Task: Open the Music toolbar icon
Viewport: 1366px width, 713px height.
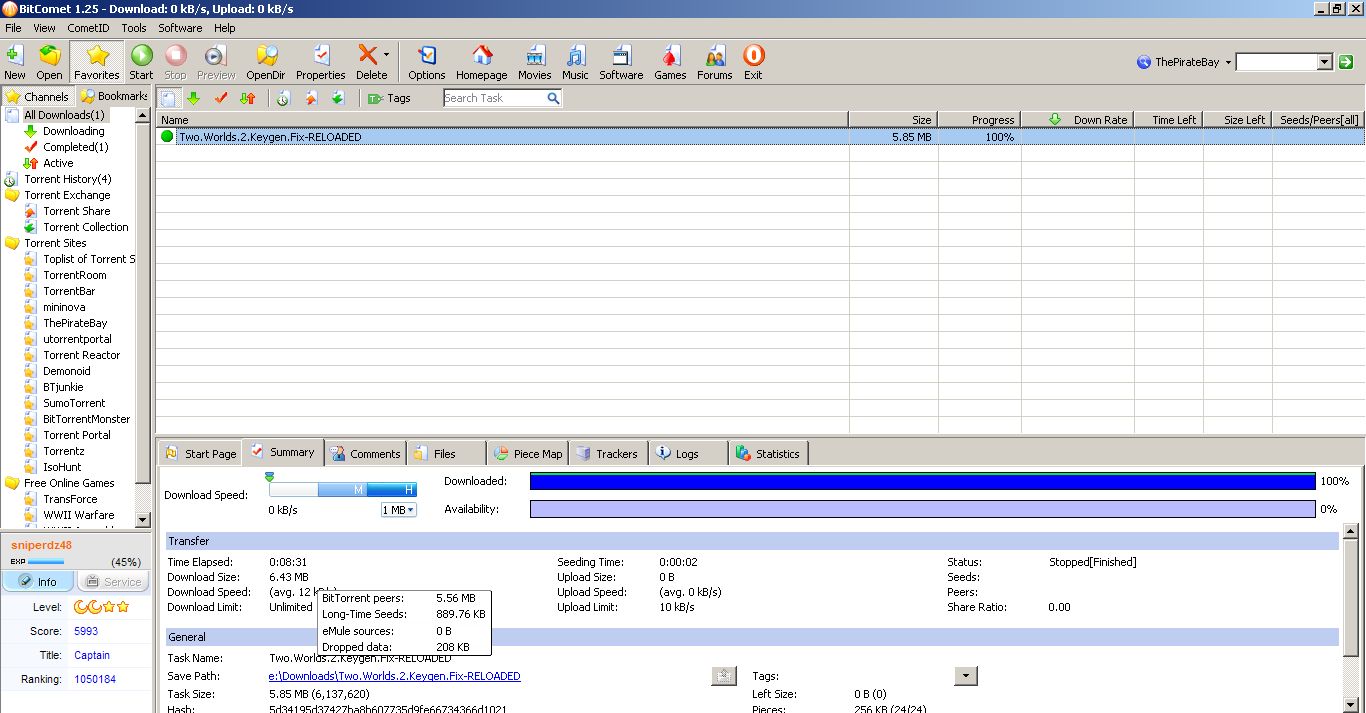Action: 575,61
